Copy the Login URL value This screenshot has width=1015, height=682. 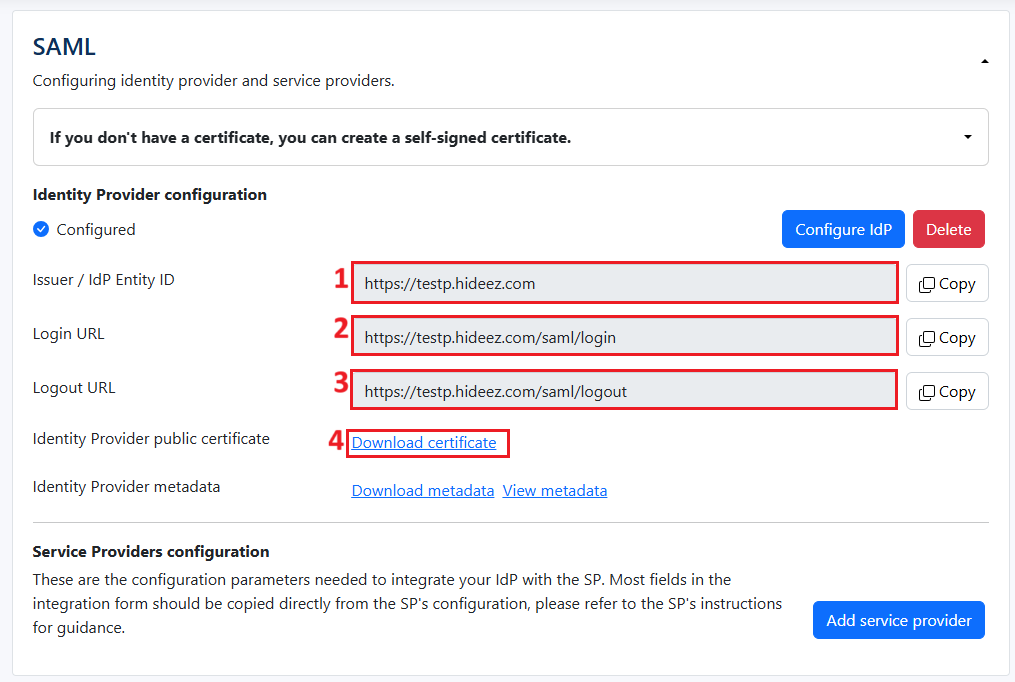[x=946, y=338]
